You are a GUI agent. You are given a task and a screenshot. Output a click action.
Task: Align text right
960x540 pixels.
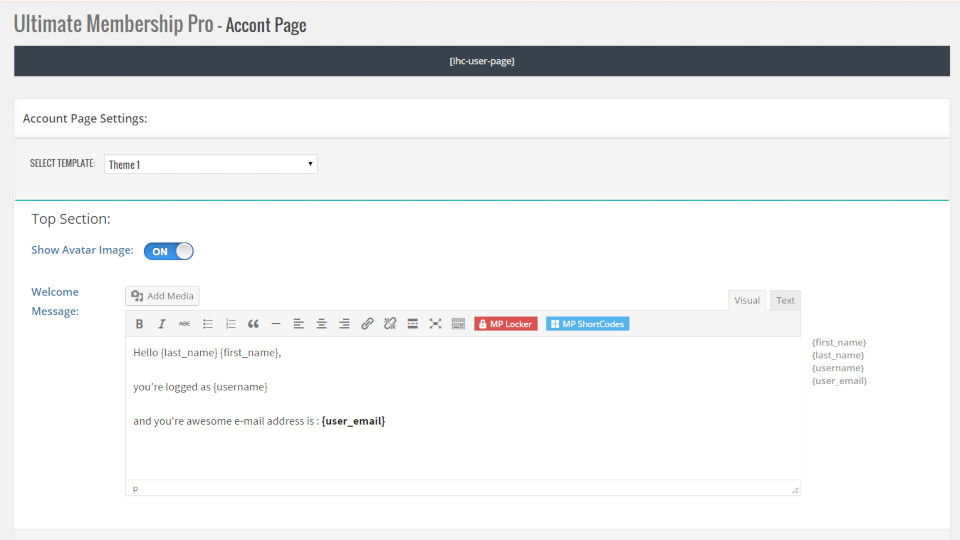coord(344,324)
